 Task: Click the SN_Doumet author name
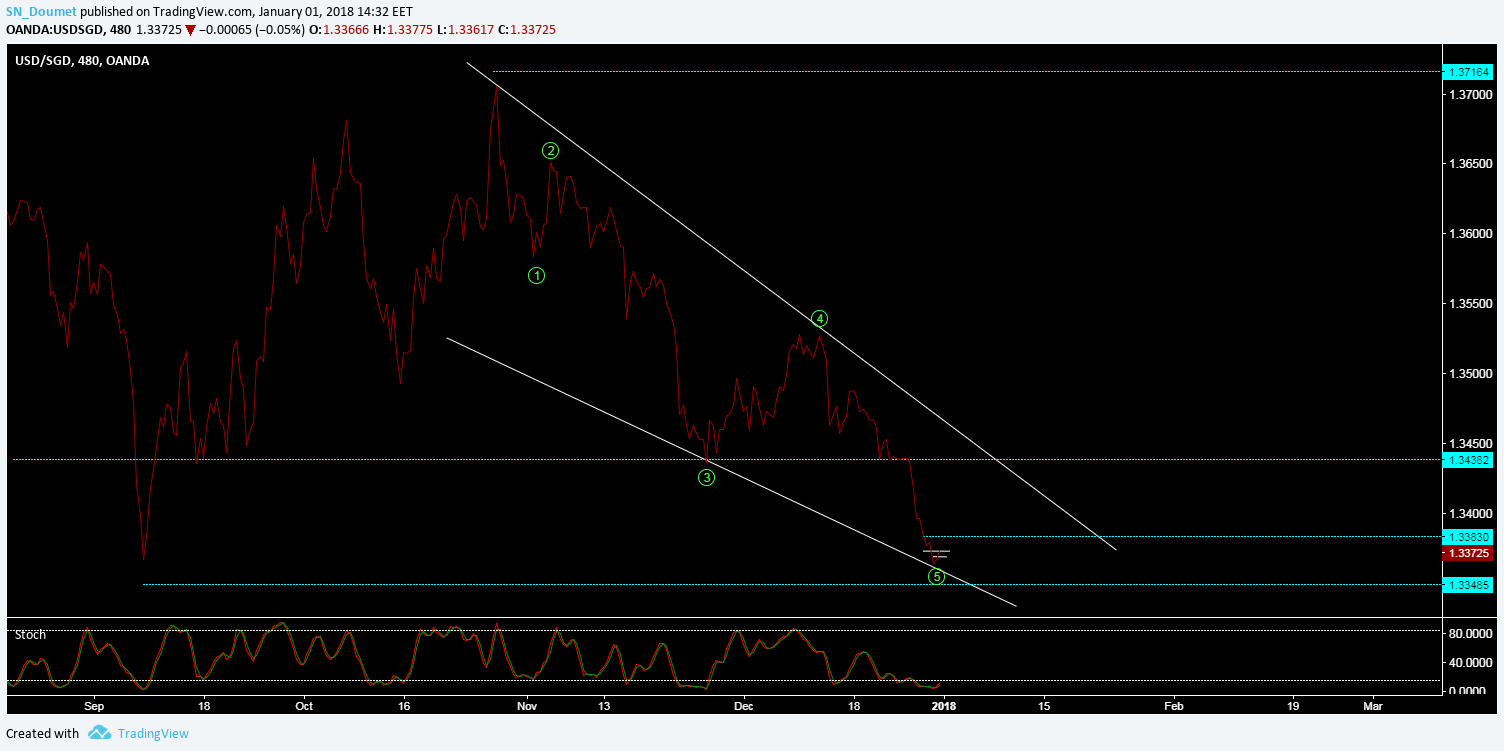[42, 11]
